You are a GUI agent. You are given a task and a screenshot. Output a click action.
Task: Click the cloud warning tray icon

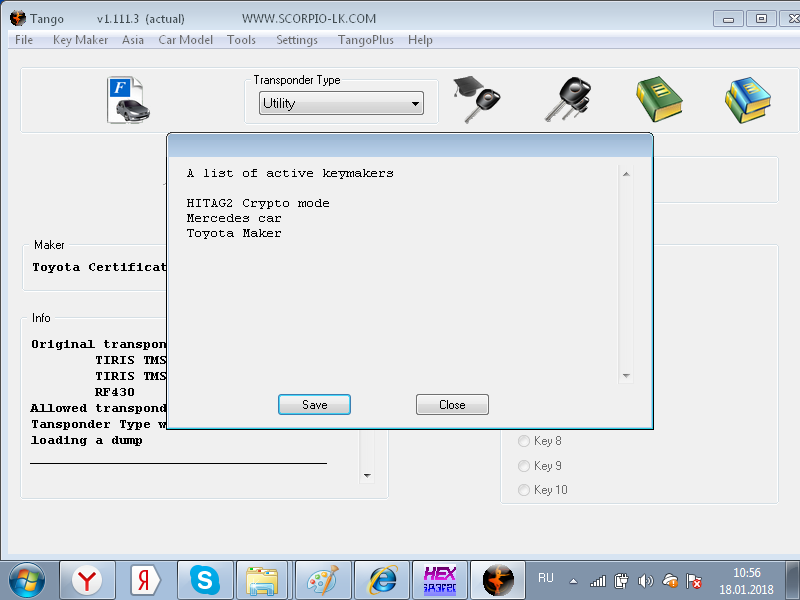point(670,581)
